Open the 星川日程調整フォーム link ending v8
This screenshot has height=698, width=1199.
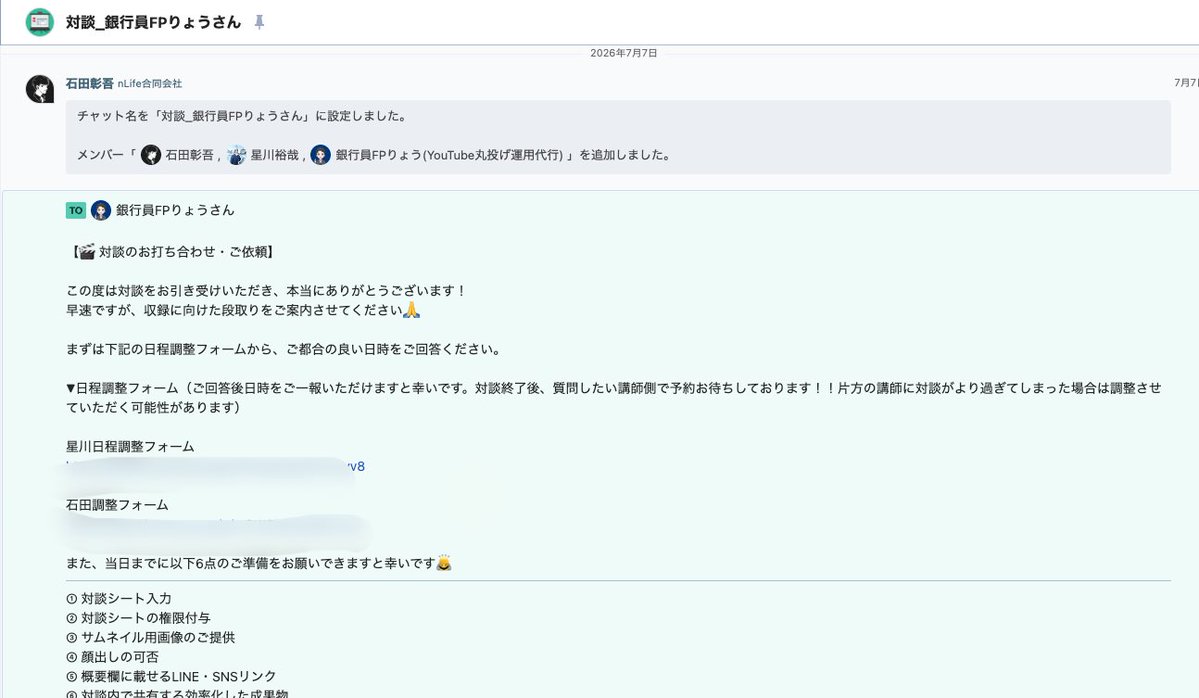(216, 466)
